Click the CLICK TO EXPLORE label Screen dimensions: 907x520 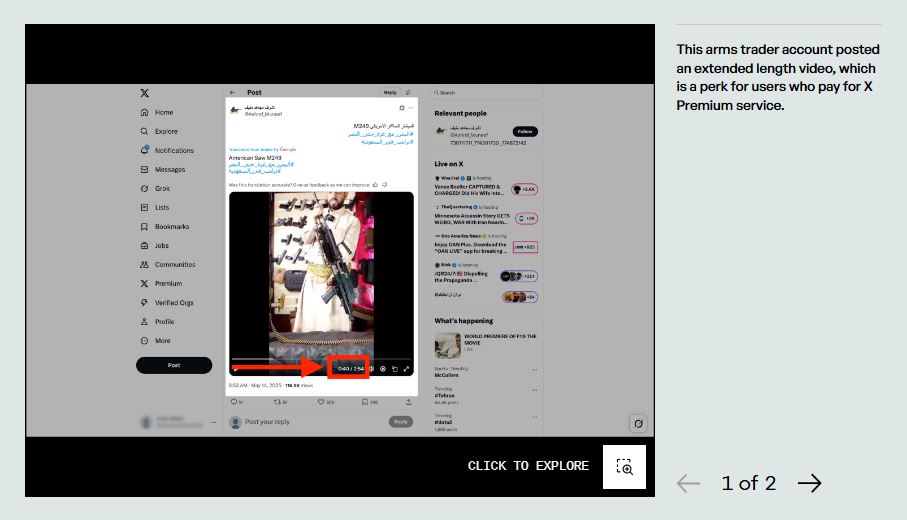click(528, 467)
